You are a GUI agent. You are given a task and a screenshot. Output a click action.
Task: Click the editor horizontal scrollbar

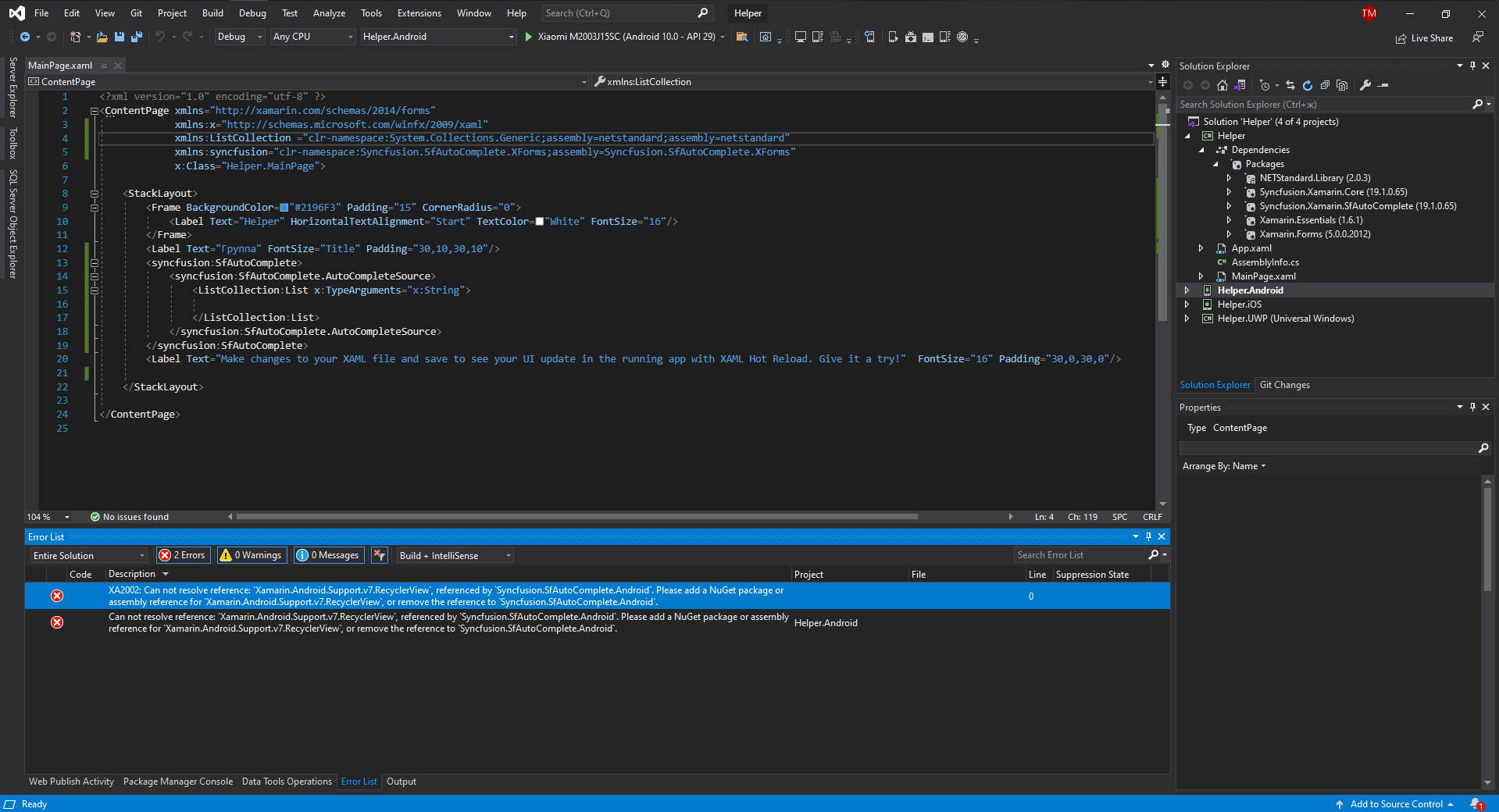[576, 516]
